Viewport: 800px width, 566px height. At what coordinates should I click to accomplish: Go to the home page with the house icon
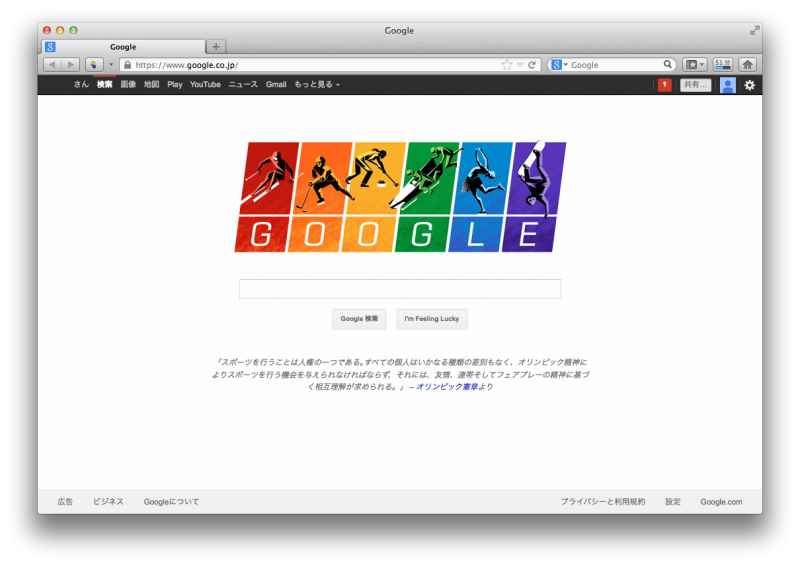click(x=747, y=65)
